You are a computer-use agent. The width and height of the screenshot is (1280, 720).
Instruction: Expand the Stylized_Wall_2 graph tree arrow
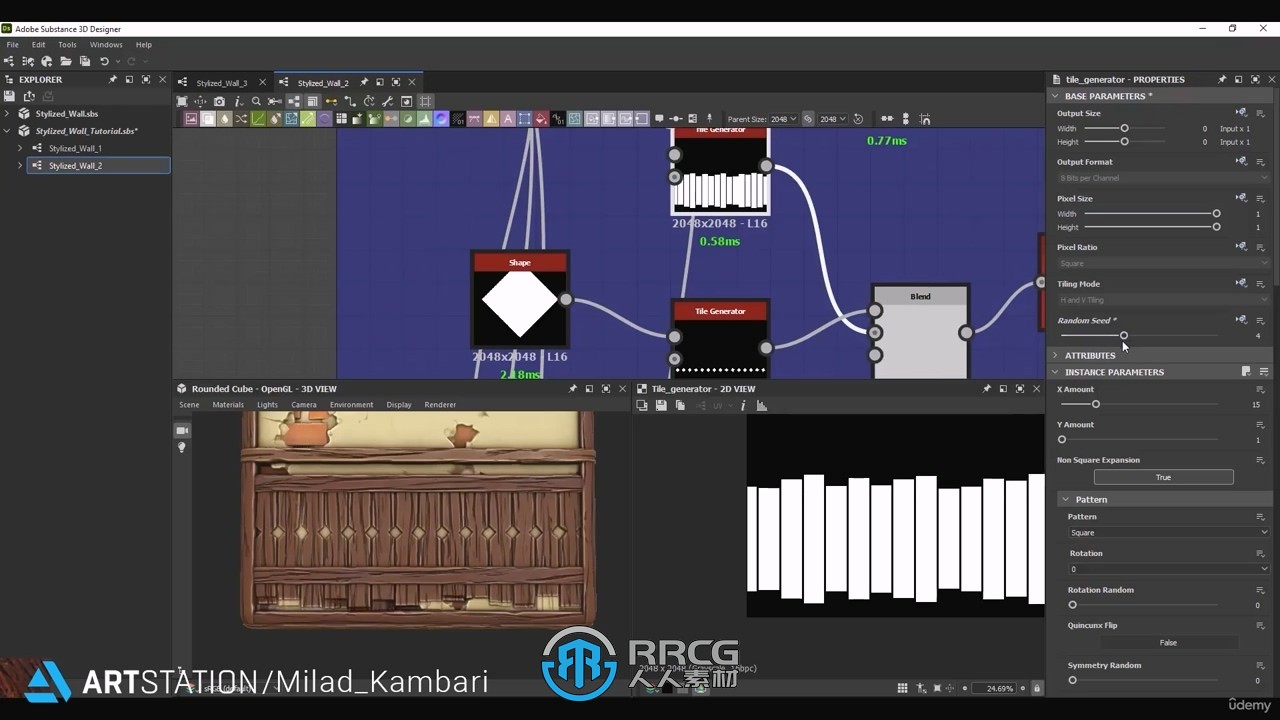pos(20,165)
